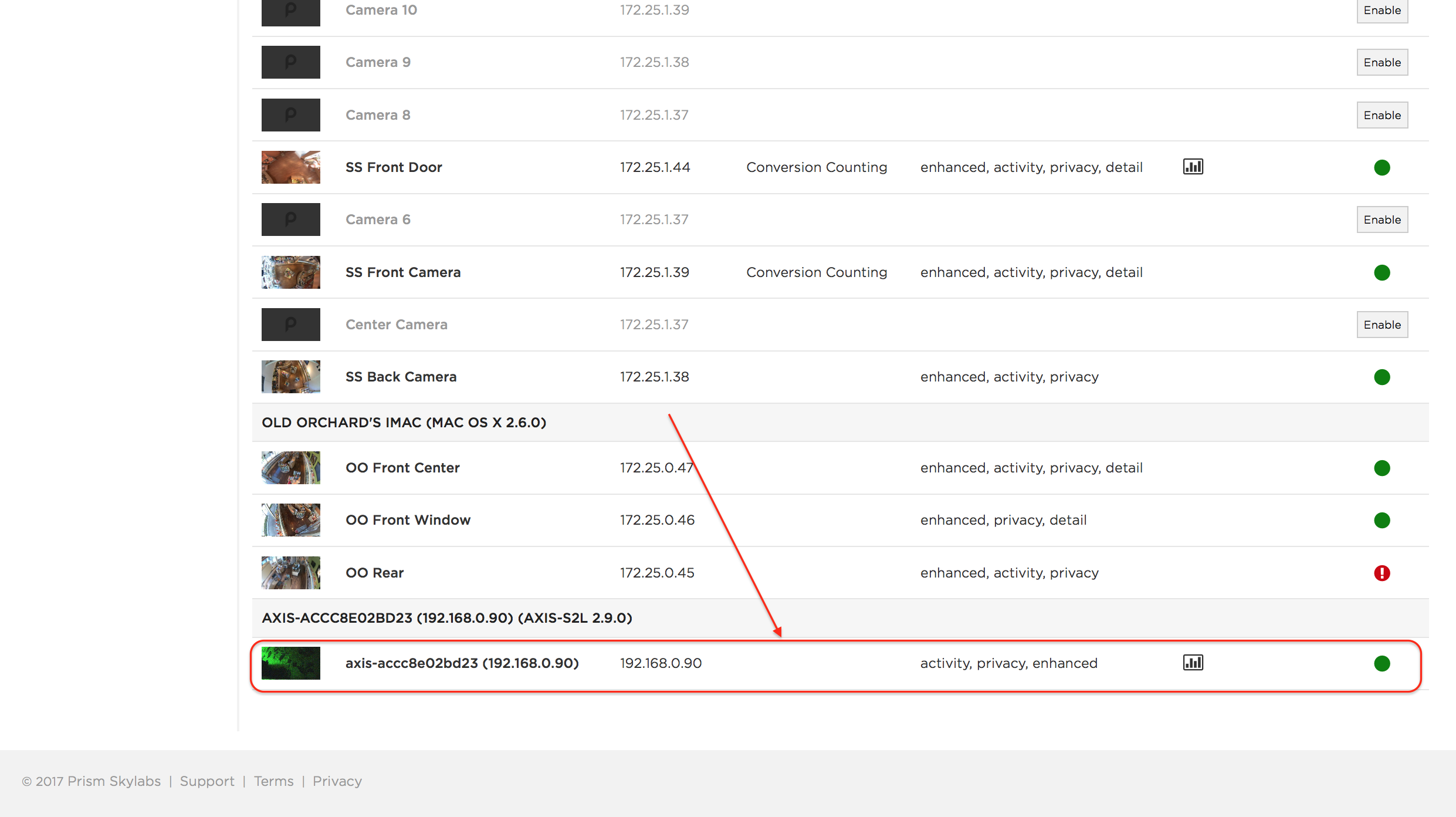Click the Center Camera placeholder thumbnail
1456x817 pixels.
coord(291,325)
